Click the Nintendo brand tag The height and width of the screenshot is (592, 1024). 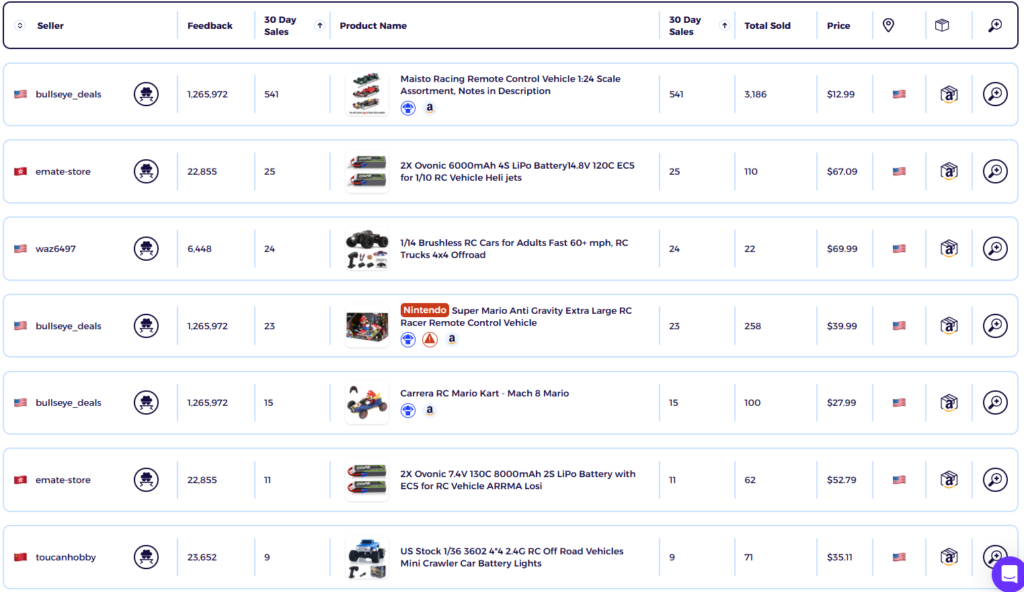pyautogui.click(x=424, y=310)
